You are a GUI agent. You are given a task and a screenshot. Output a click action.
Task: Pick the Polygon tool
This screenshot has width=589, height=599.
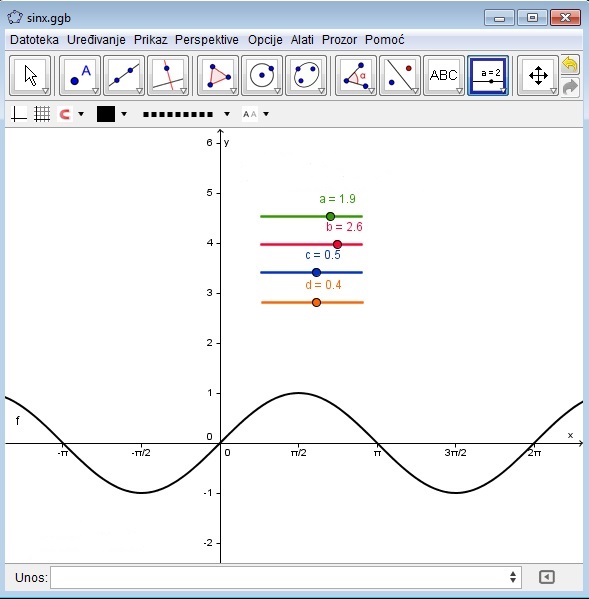coord(218,75)
